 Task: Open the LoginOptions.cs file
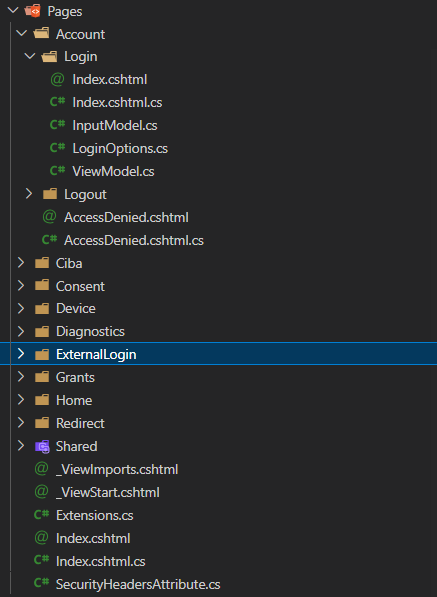pos(120,148)
